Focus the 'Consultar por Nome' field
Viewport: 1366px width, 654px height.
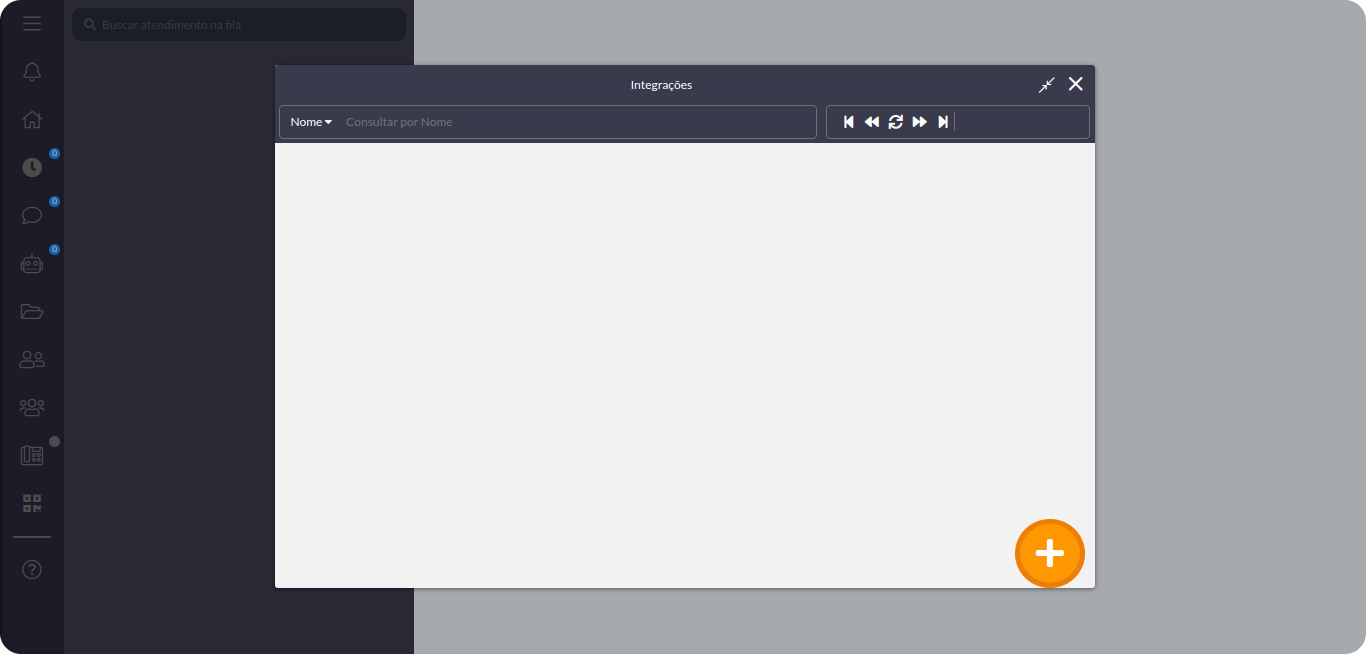(578, 122)
